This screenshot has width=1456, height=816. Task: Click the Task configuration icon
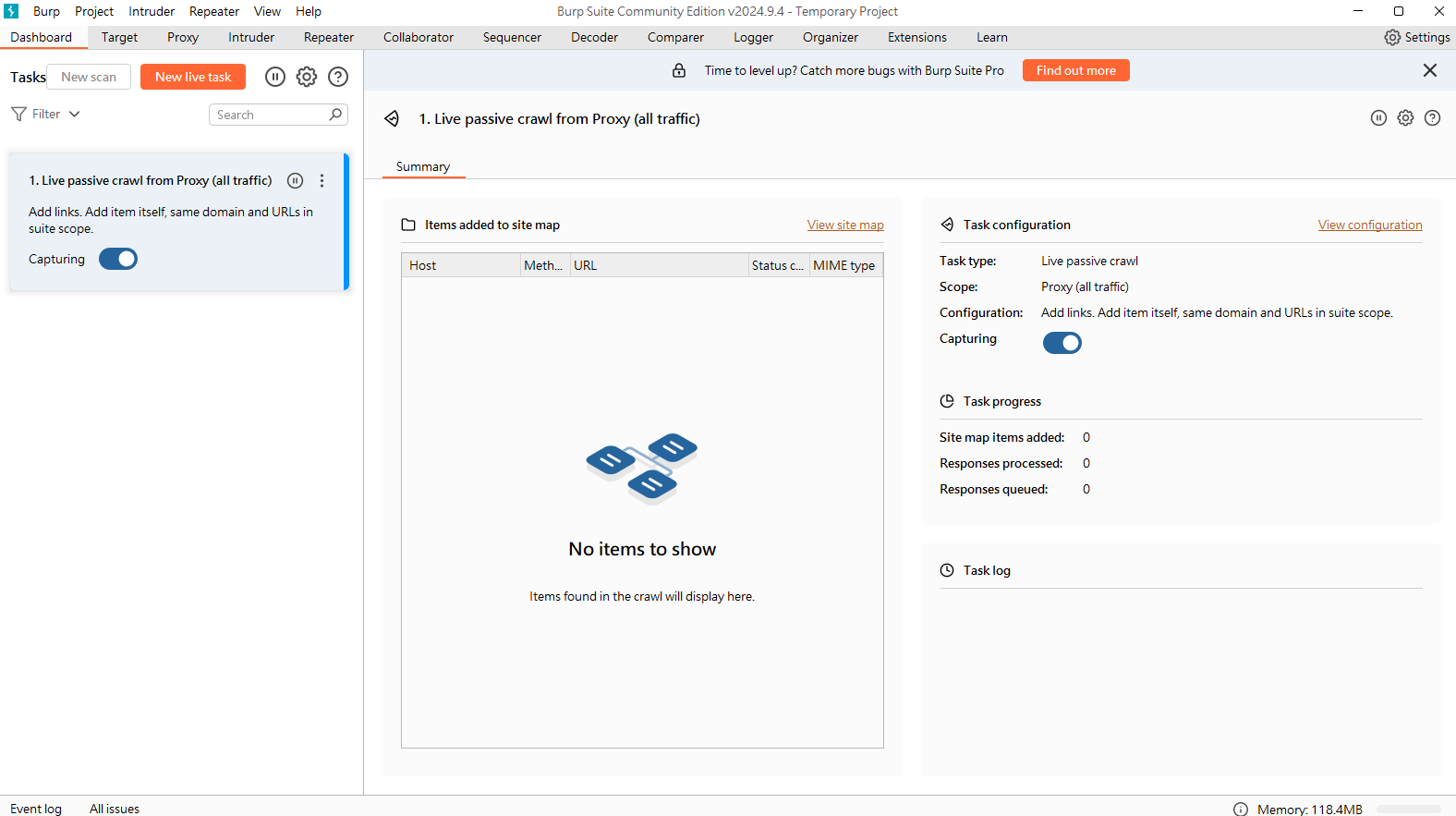point(947,225)
